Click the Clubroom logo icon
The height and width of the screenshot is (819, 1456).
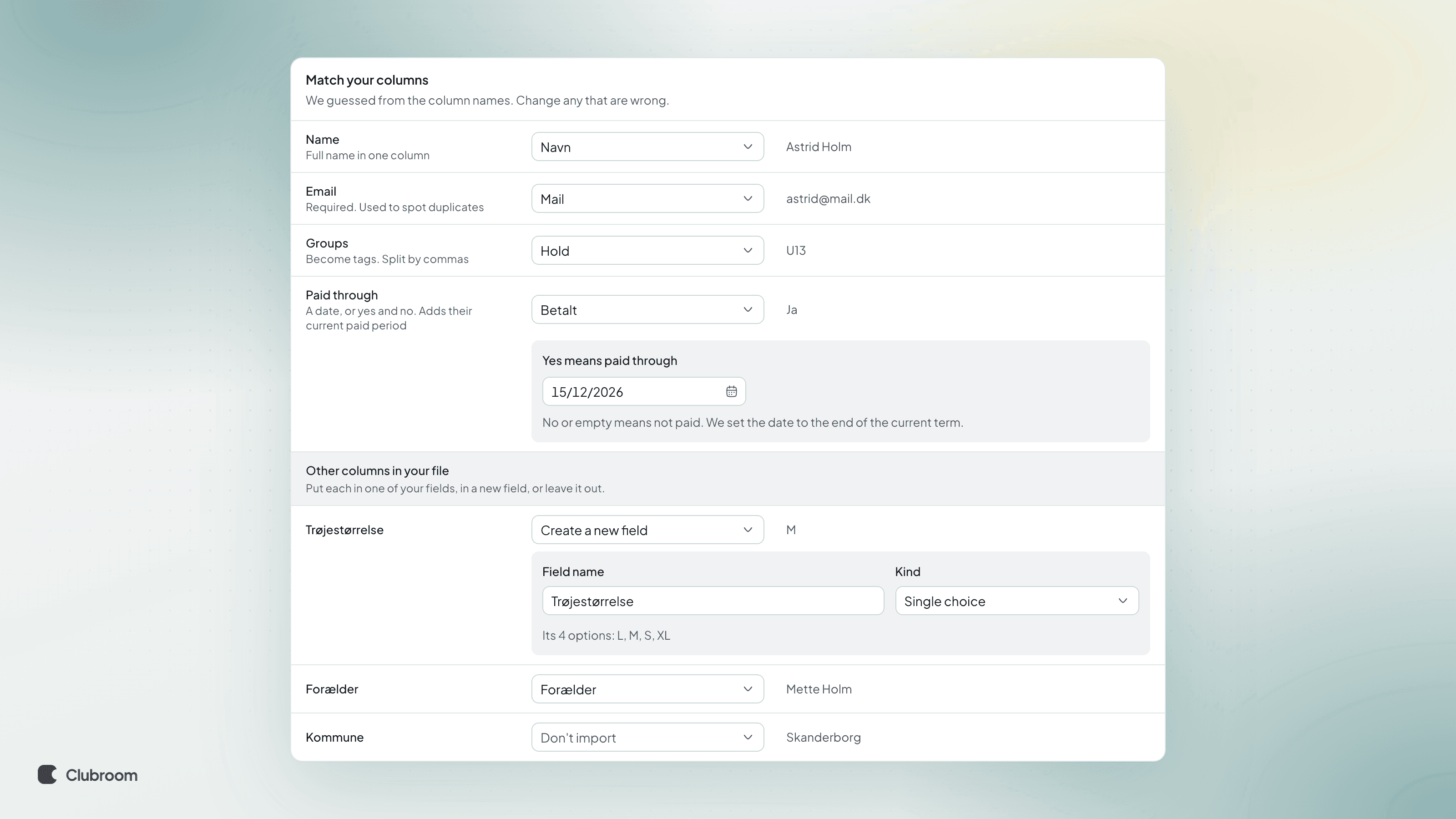[47, 774]
